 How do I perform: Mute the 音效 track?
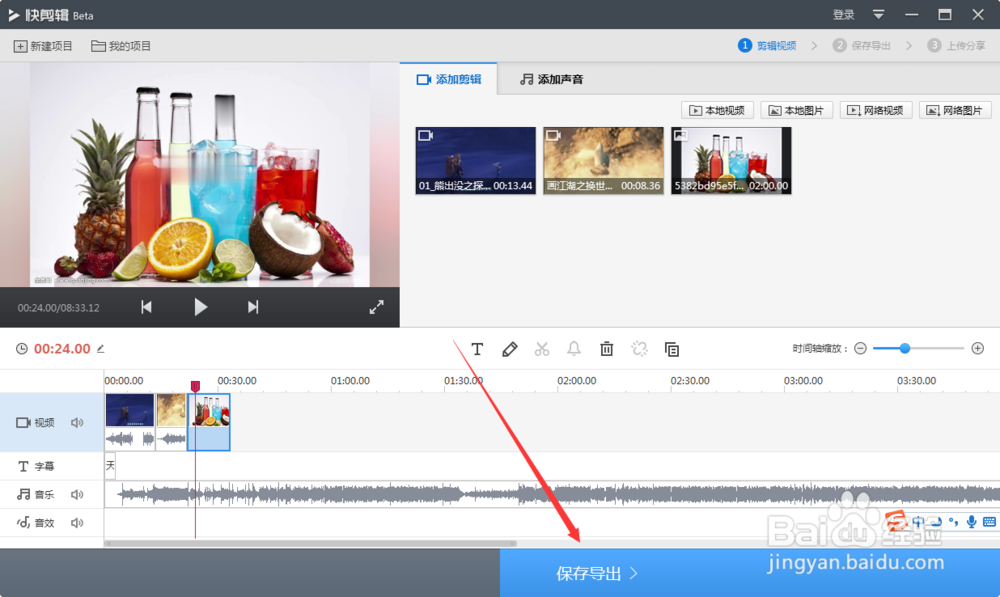tap(77, 523)
